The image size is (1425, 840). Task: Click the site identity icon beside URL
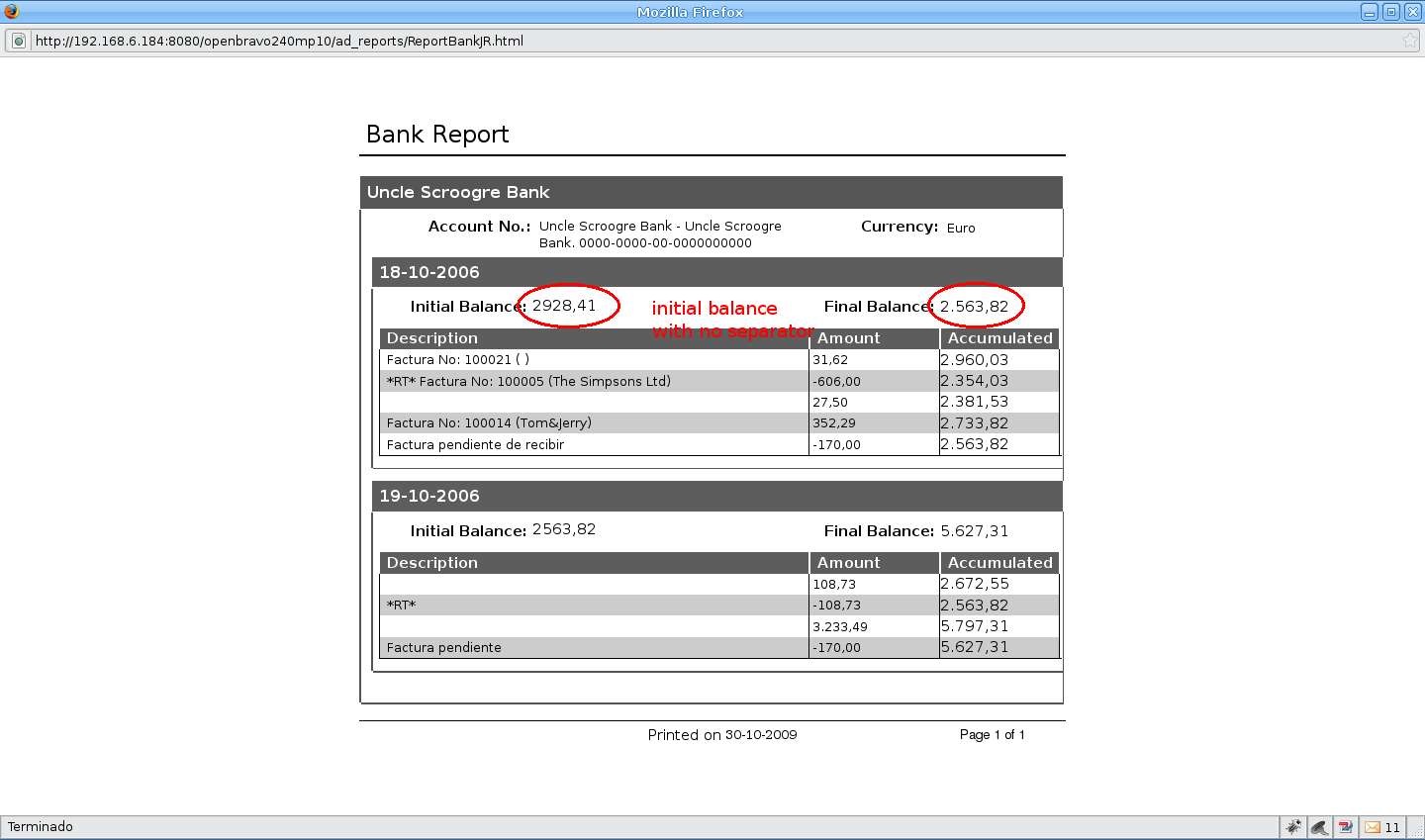19,41
